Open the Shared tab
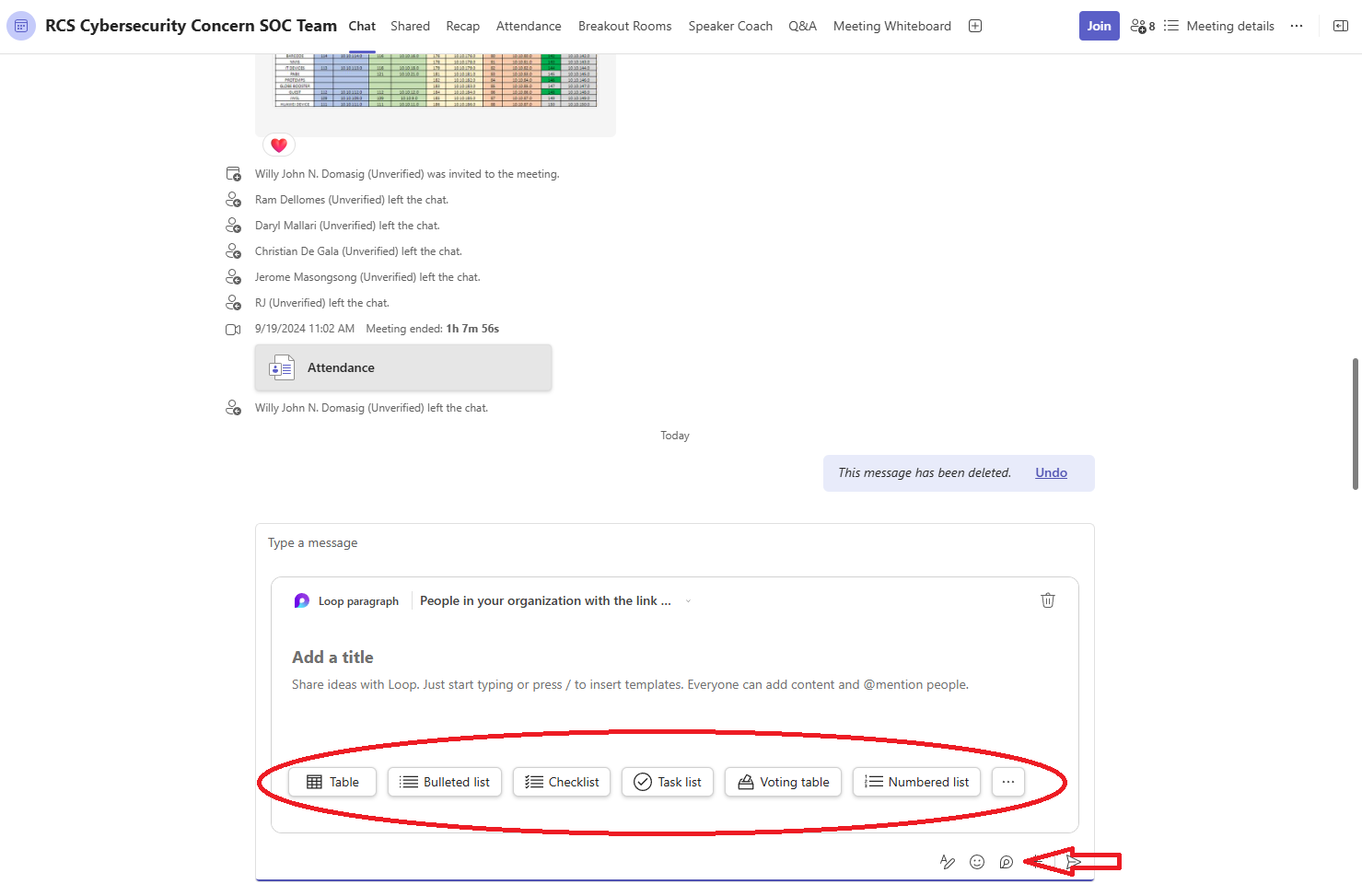The image size is (1362, 896). pos(410,26)
